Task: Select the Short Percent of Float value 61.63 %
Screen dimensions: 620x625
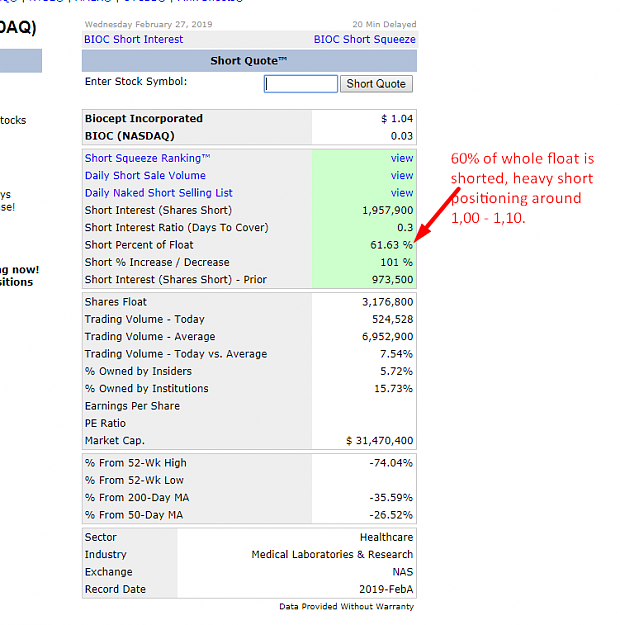Action: [x=391, y=245]
